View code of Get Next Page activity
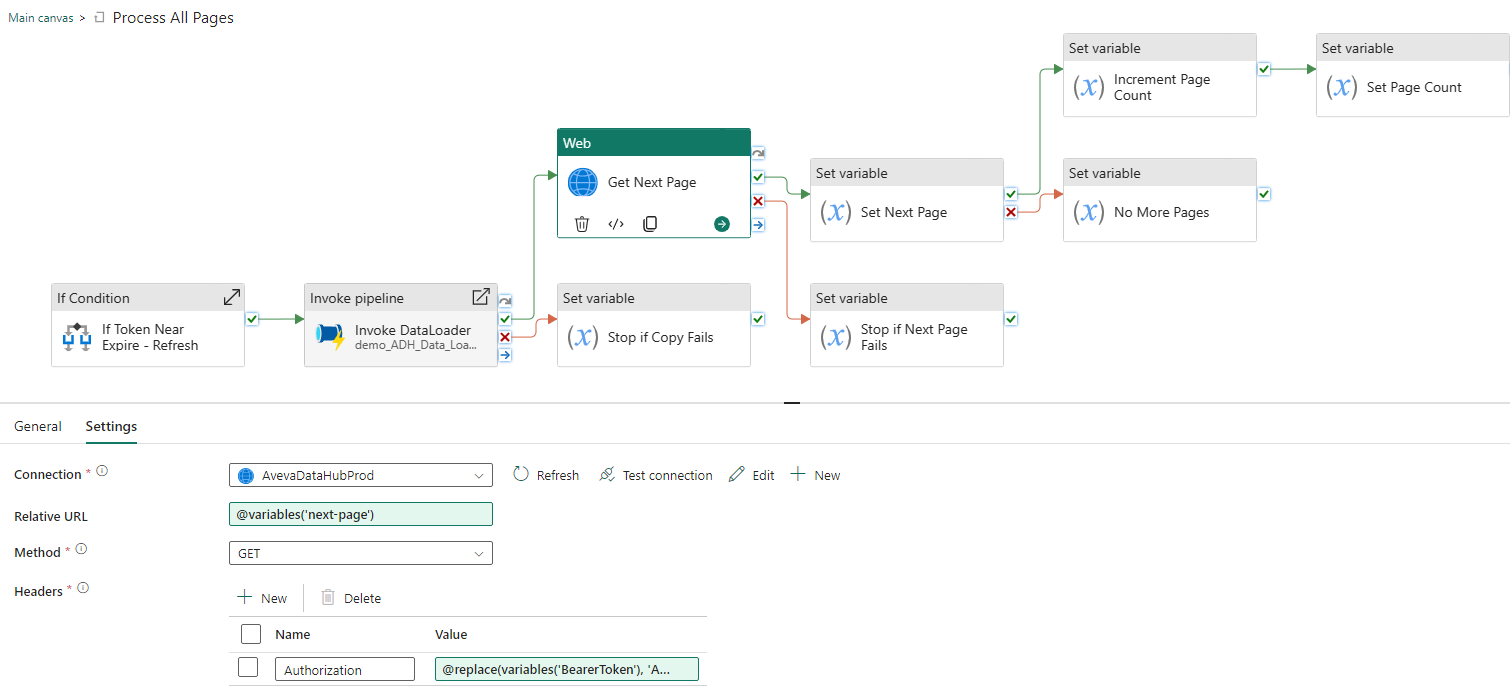The width and height of the screenshot is (1510, 693). pos(616,224)
